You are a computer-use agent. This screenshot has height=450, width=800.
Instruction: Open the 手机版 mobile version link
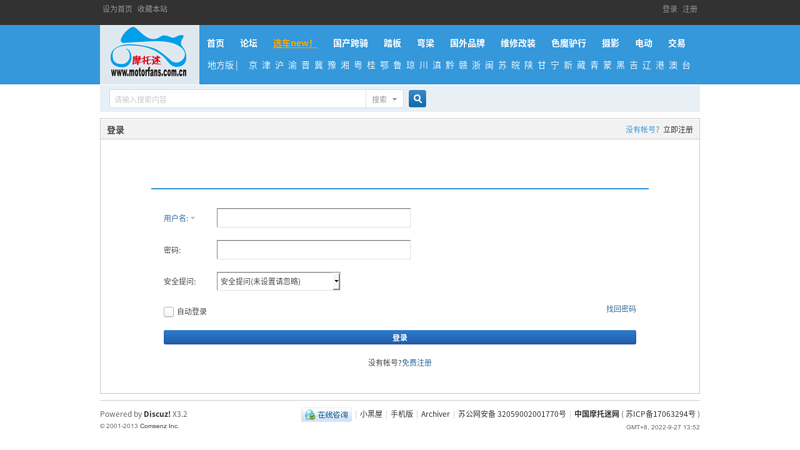pyautogui.click(x=402, y=414)
